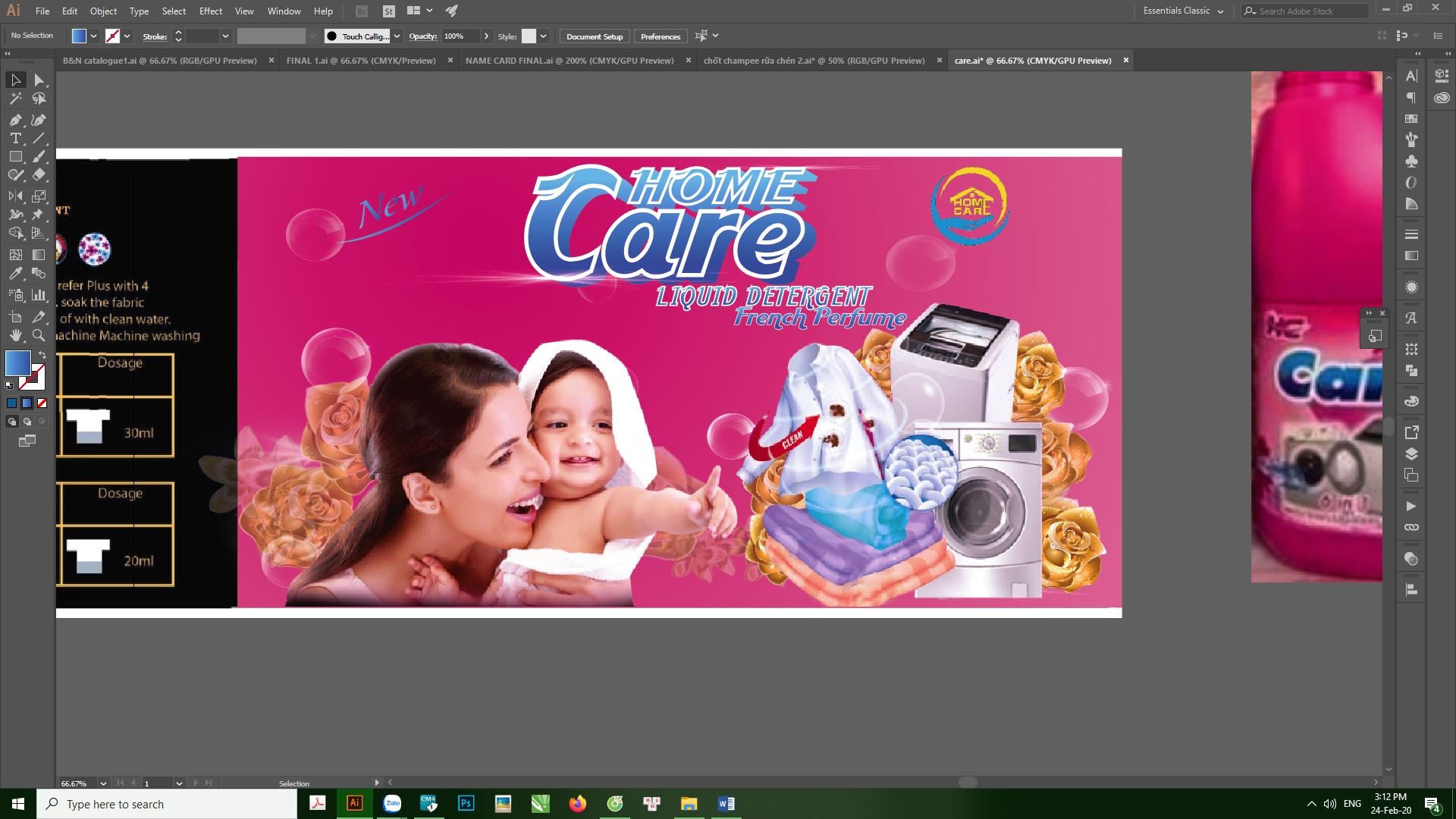Select the Shape Builder tool
The width and height of the screenshot is (1456, 819).
16,234
